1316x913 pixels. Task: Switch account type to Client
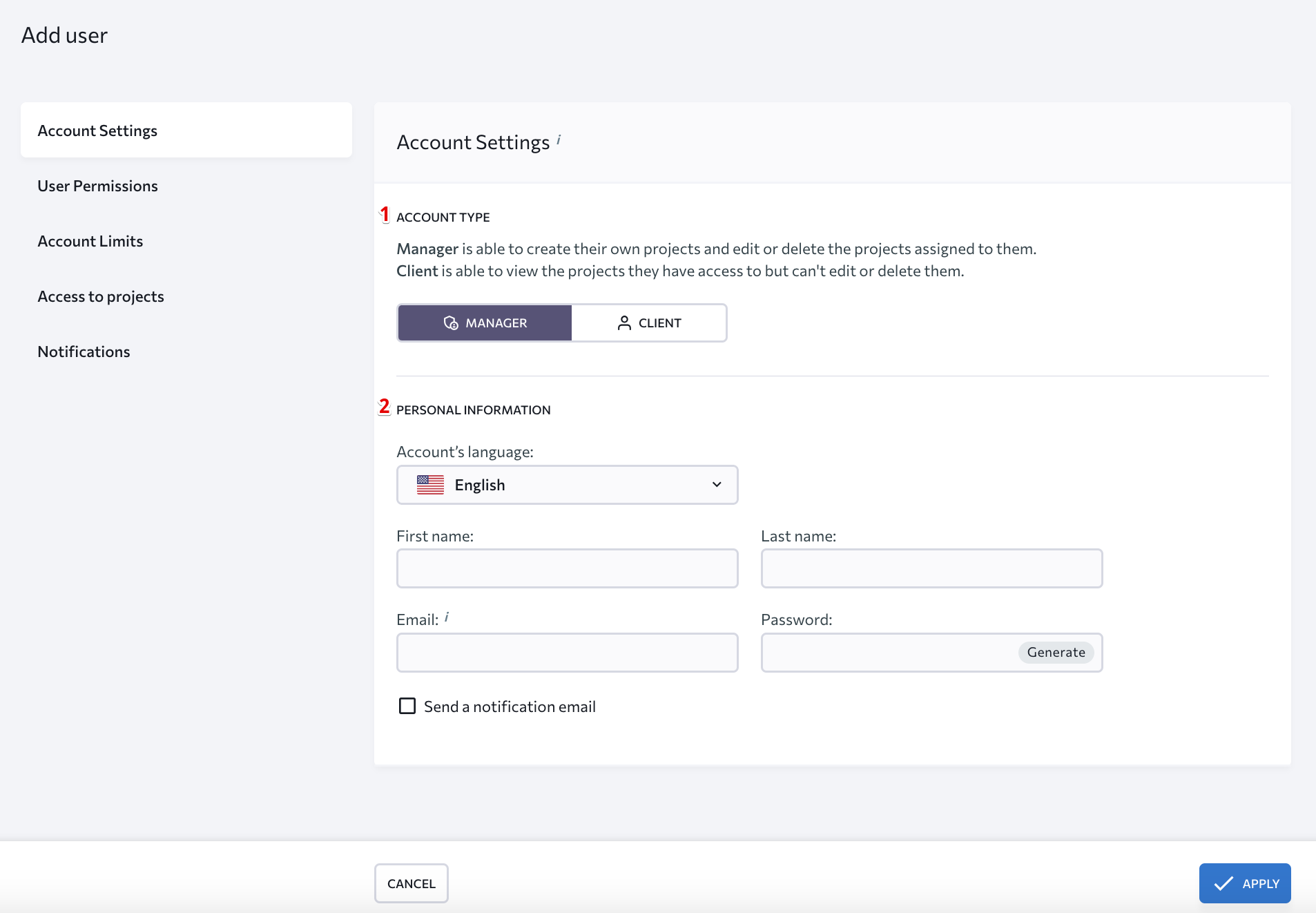[x=649, y=323]
